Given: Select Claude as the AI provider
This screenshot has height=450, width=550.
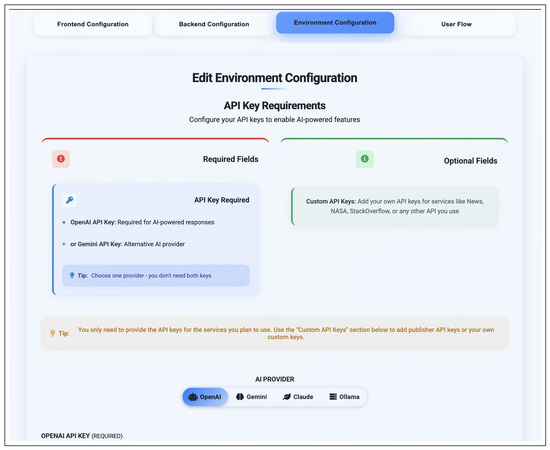Looking at the screenshot, I should point(298,397).
